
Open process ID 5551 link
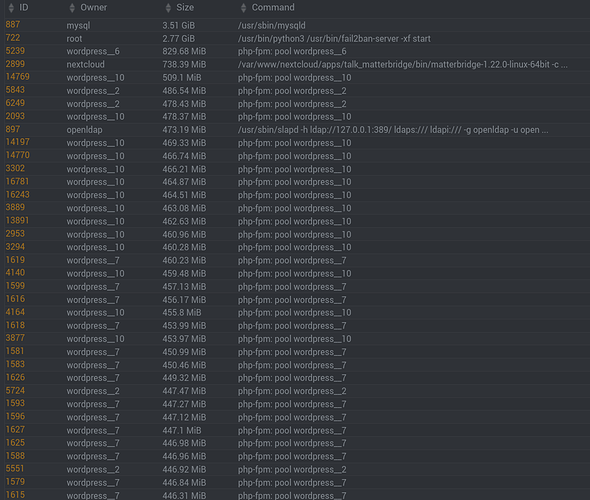pyautogui.click(x=15, y=469)
